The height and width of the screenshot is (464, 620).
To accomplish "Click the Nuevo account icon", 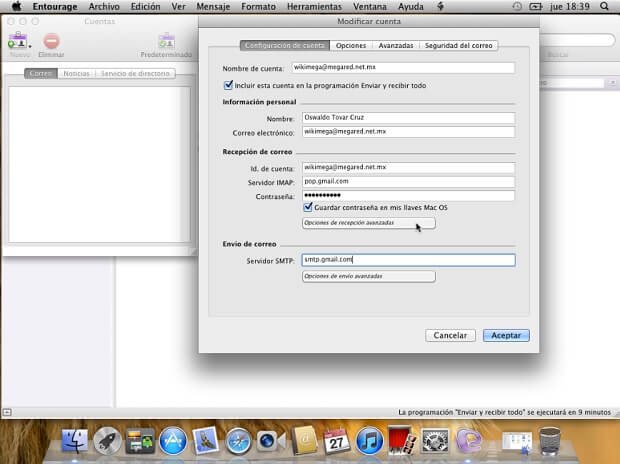I will point(15,41).
